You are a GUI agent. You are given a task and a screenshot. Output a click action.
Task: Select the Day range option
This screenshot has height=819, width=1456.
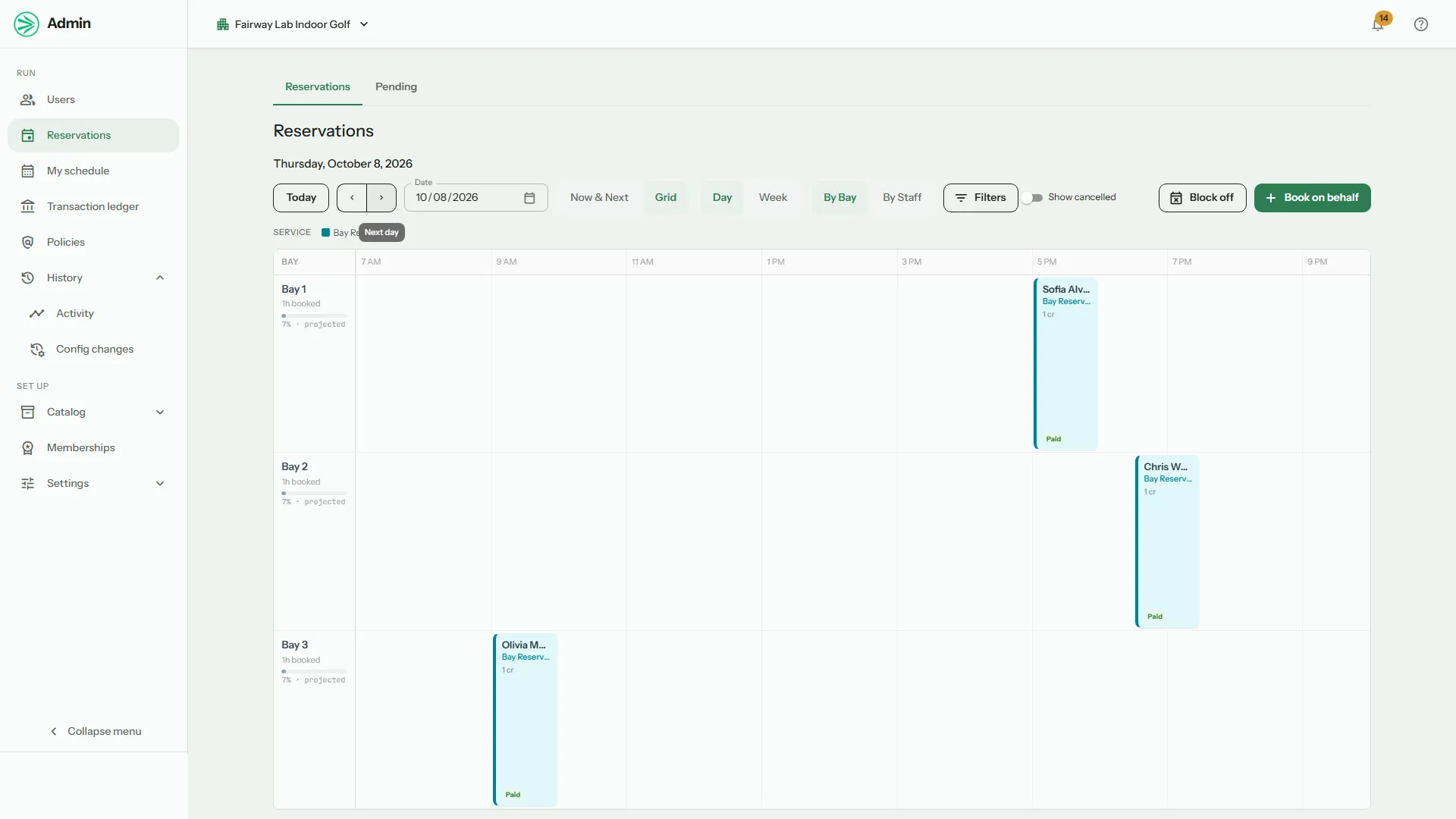click(x=722, y=198)
